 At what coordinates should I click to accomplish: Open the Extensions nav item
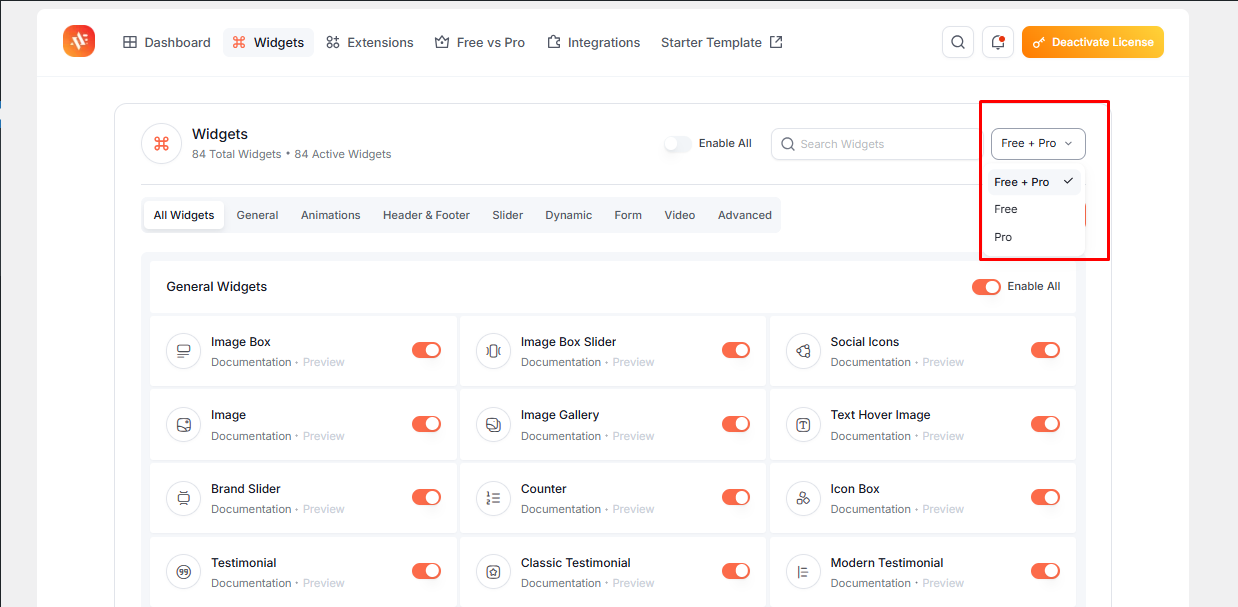(x=369, y=42)
